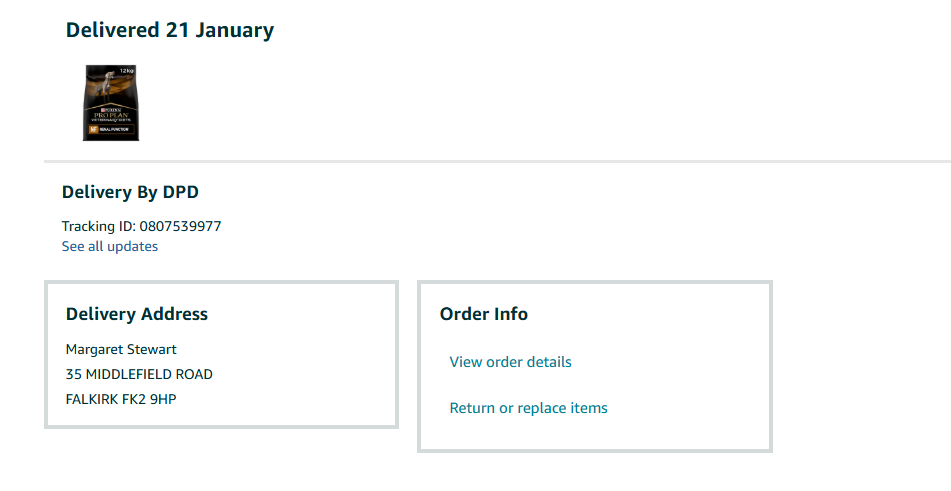Click the Tracking ID label text
Image resolution: width=951 pixels, height=491 pixels.
pyautogui.click(x=99, y=226)
